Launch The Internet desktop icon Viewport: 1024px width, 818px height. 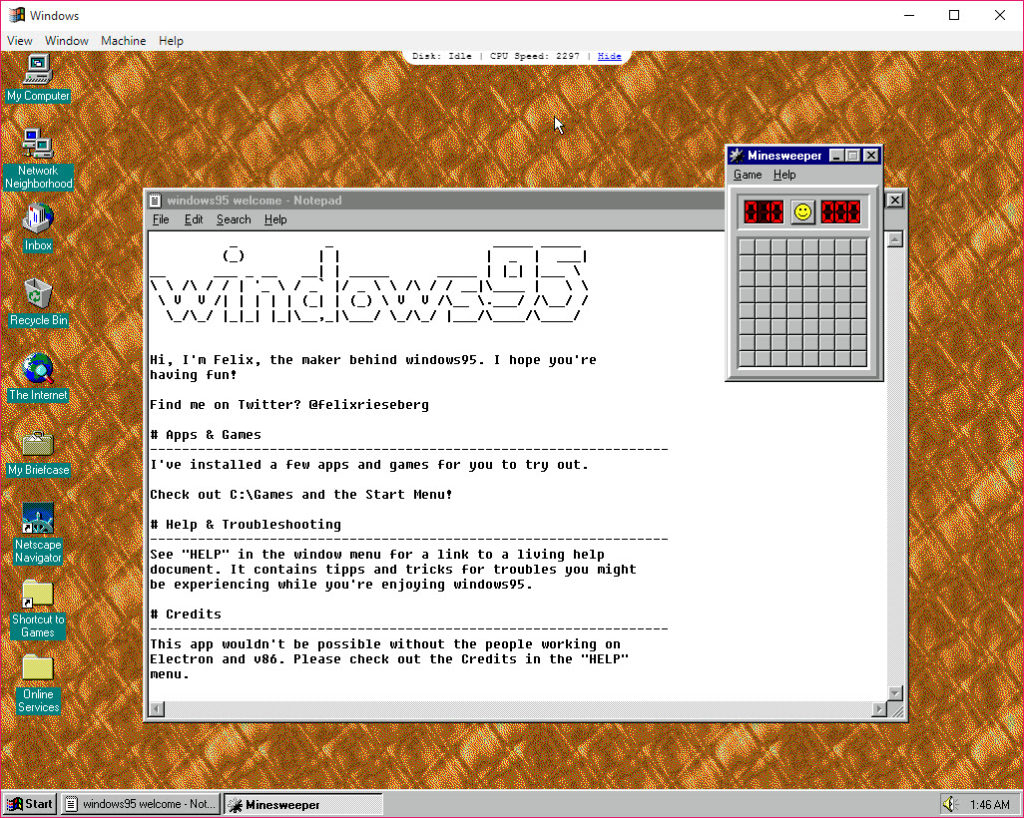point(38,369)
